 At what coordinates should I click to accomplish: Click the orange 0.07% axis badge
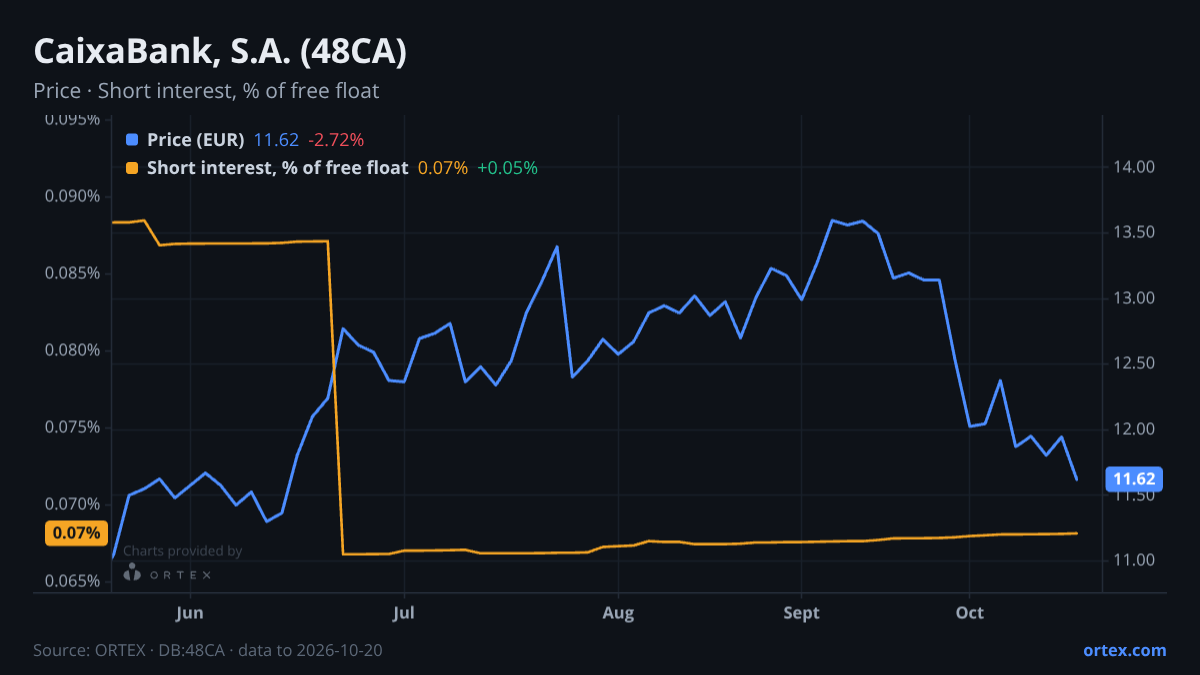click(76, 533)
